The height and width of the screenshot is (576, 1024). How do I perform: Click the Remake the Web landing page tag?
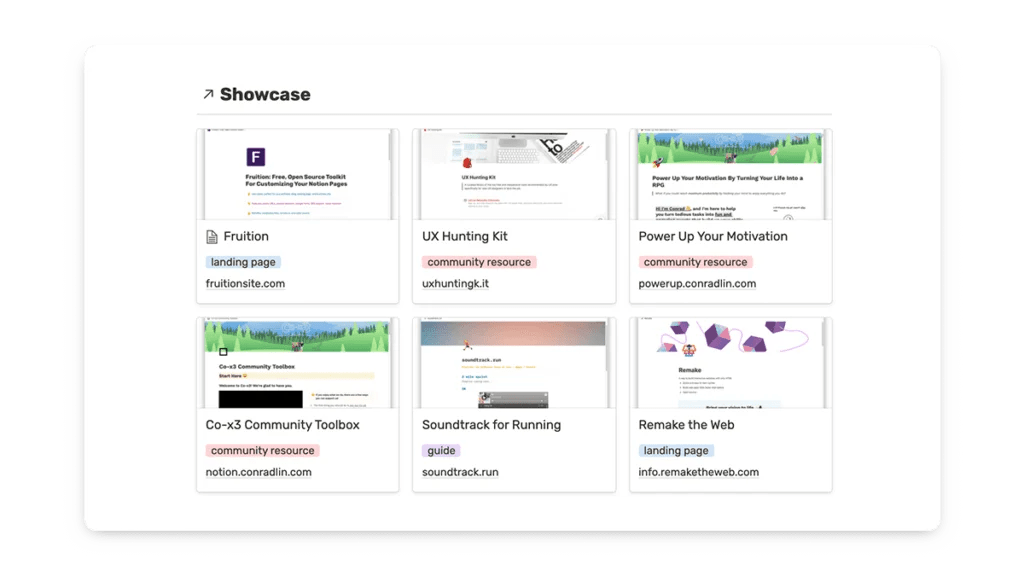(x=676, y=451)
